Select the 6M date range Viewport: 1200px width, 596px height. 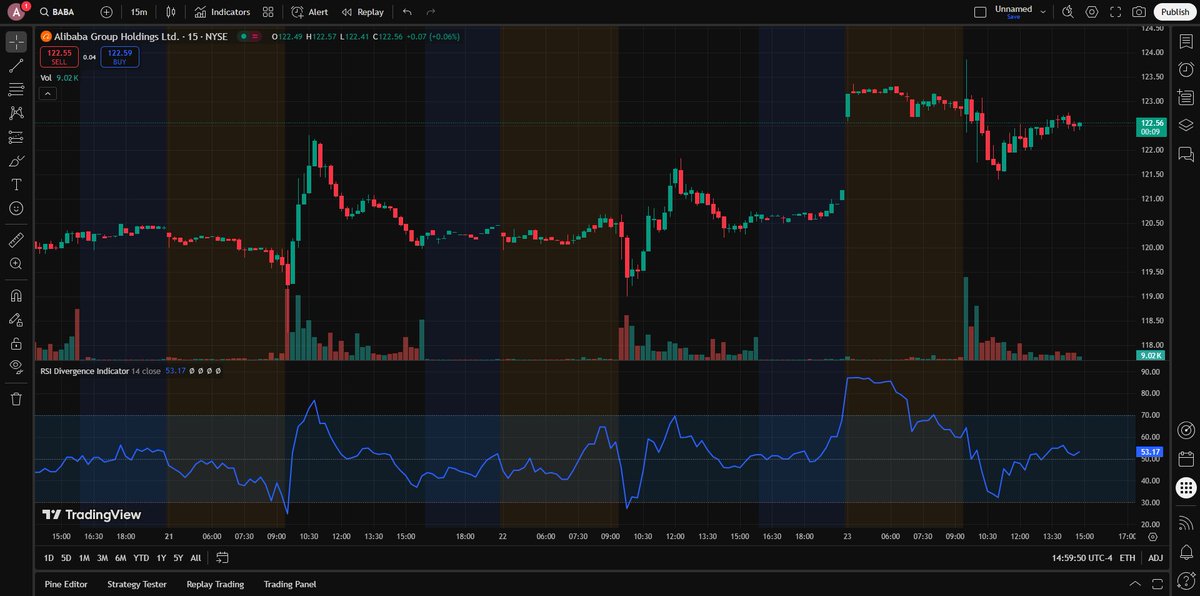tap(120, 558)
